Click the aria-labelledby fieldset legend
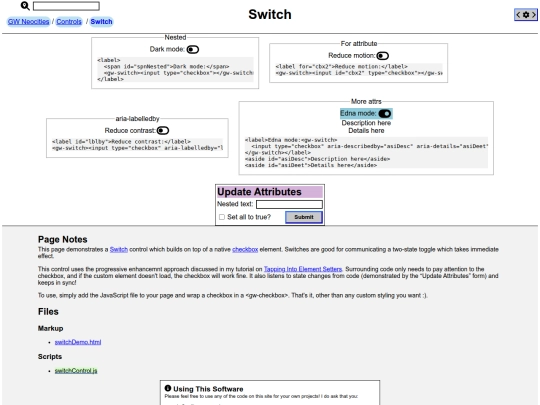540x405 pixels. (x=137, y=118)
